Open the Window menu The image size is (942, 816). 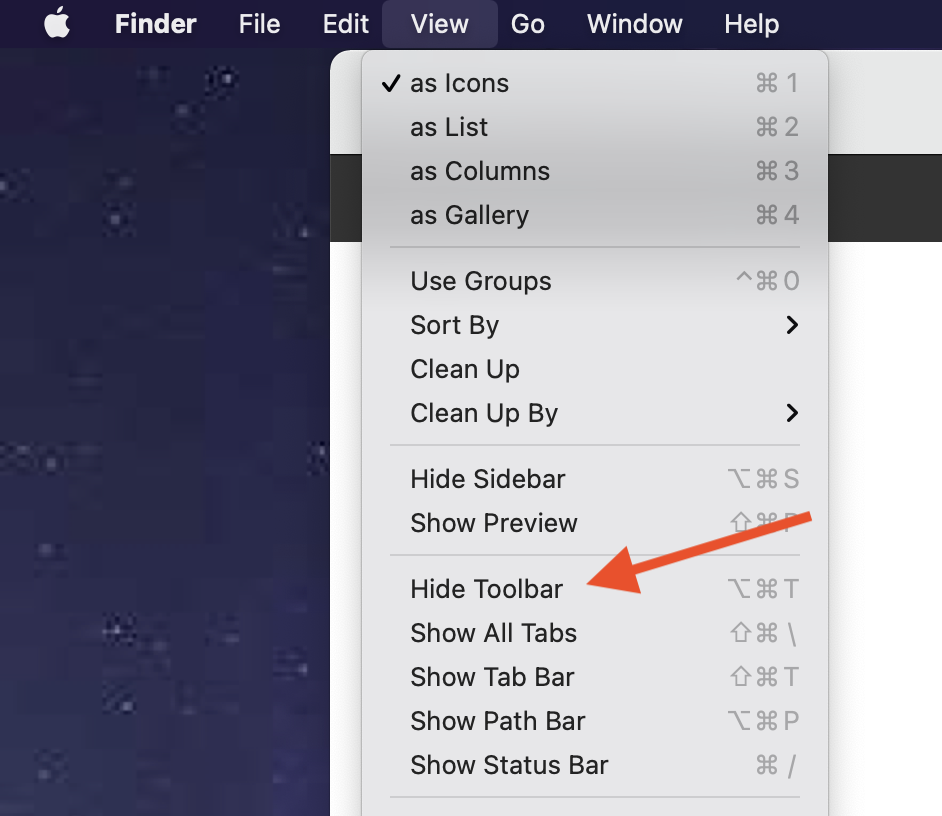tap(634, 24)
